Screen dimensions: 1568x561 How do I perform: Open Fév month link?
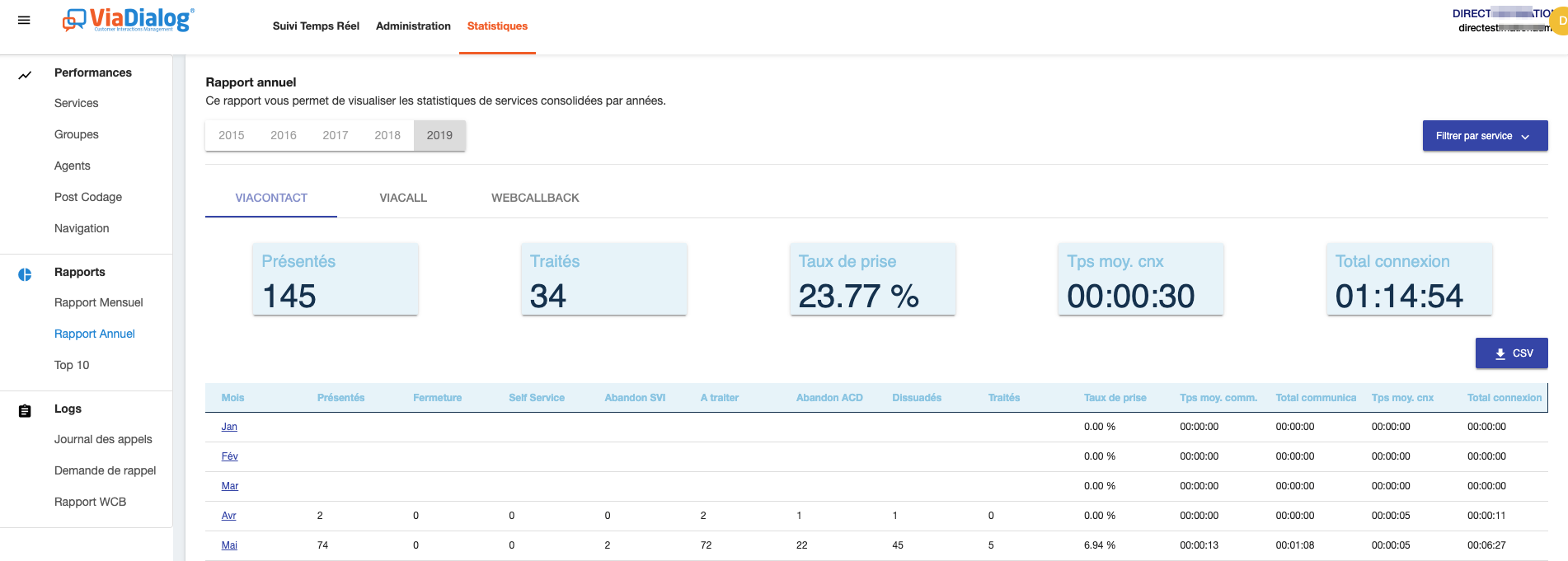coord(229,456)
